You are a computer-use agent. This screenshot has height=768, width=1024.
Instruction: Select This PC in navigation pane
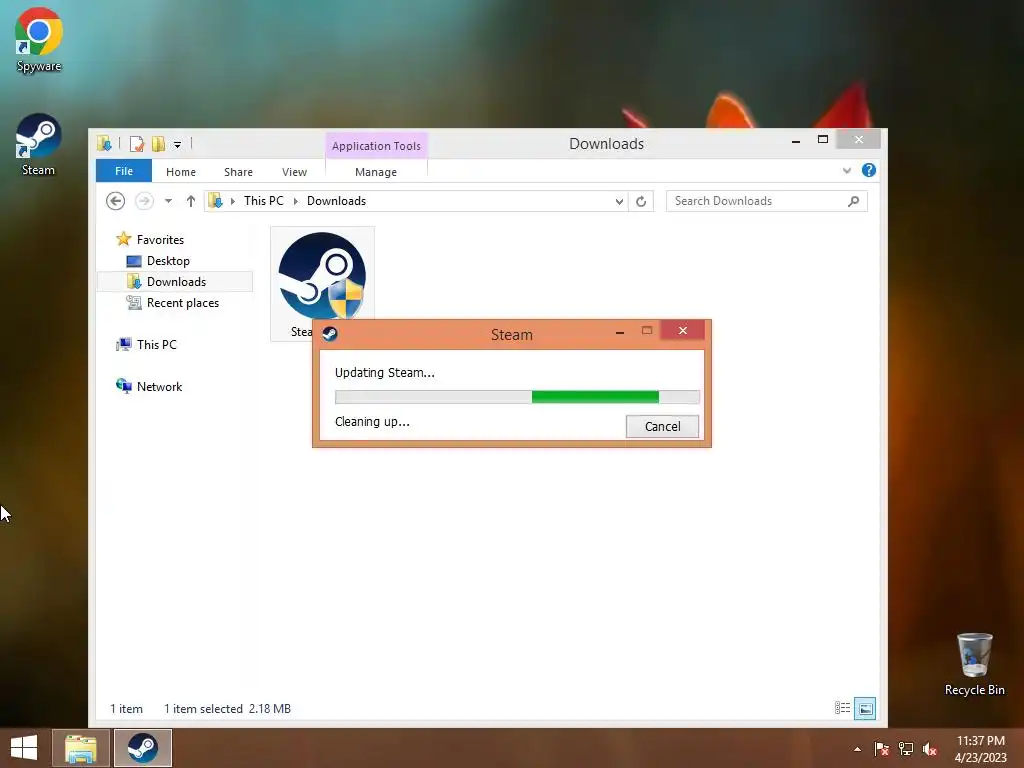pyautogui.click(x=156, y=344)
